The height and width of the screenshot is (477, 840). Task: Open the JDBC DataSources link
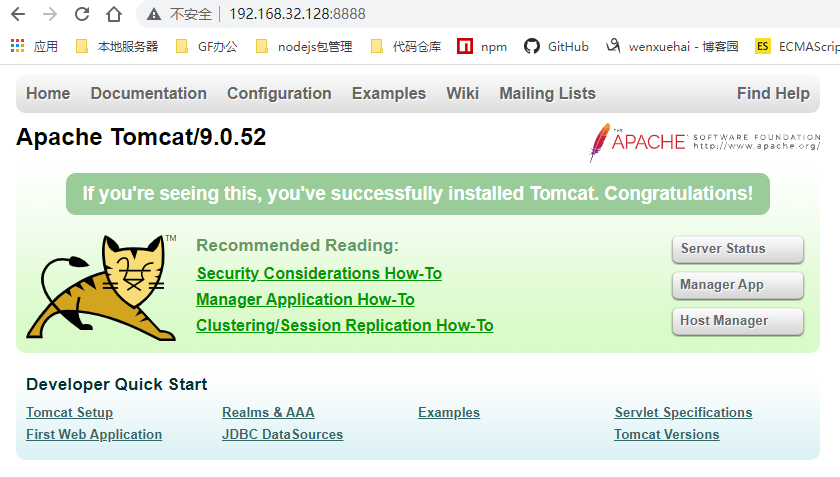point(283,435)
